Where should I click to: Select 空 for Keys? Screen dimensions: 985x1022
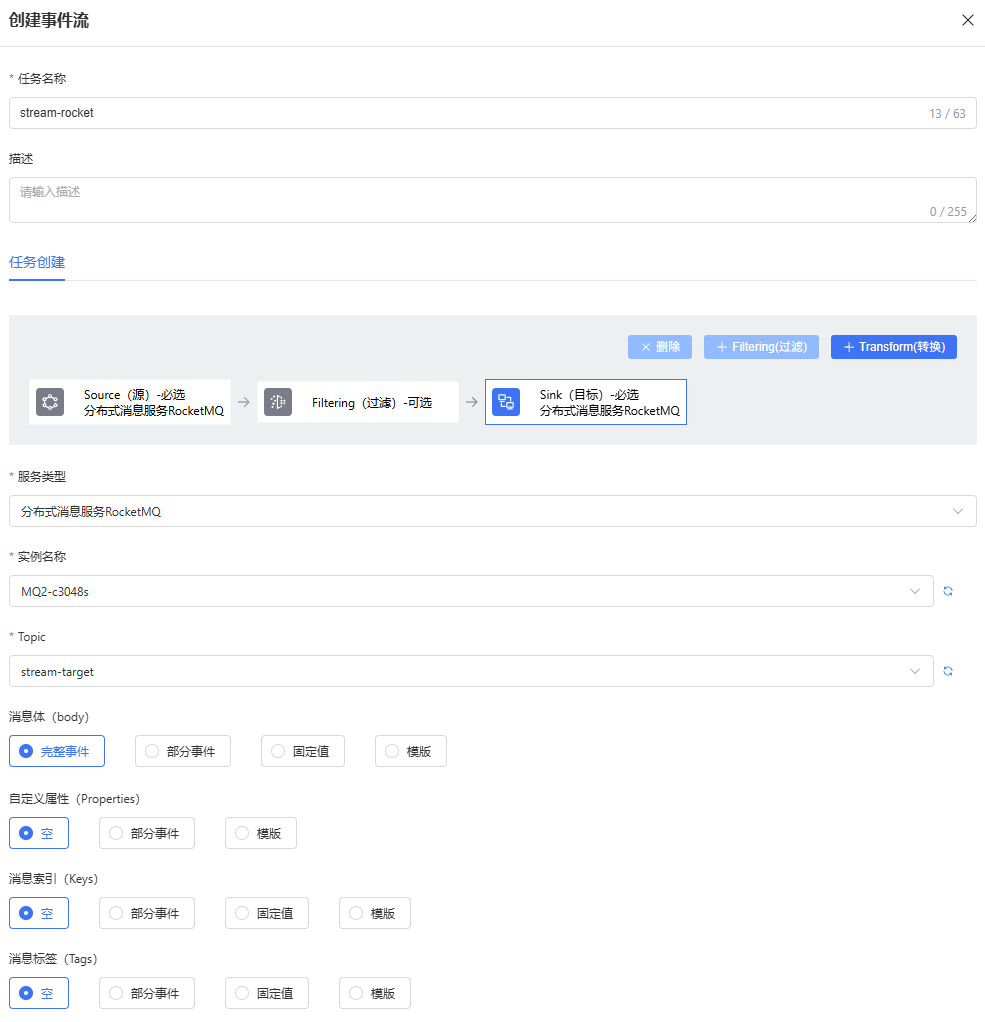point(38,913)
